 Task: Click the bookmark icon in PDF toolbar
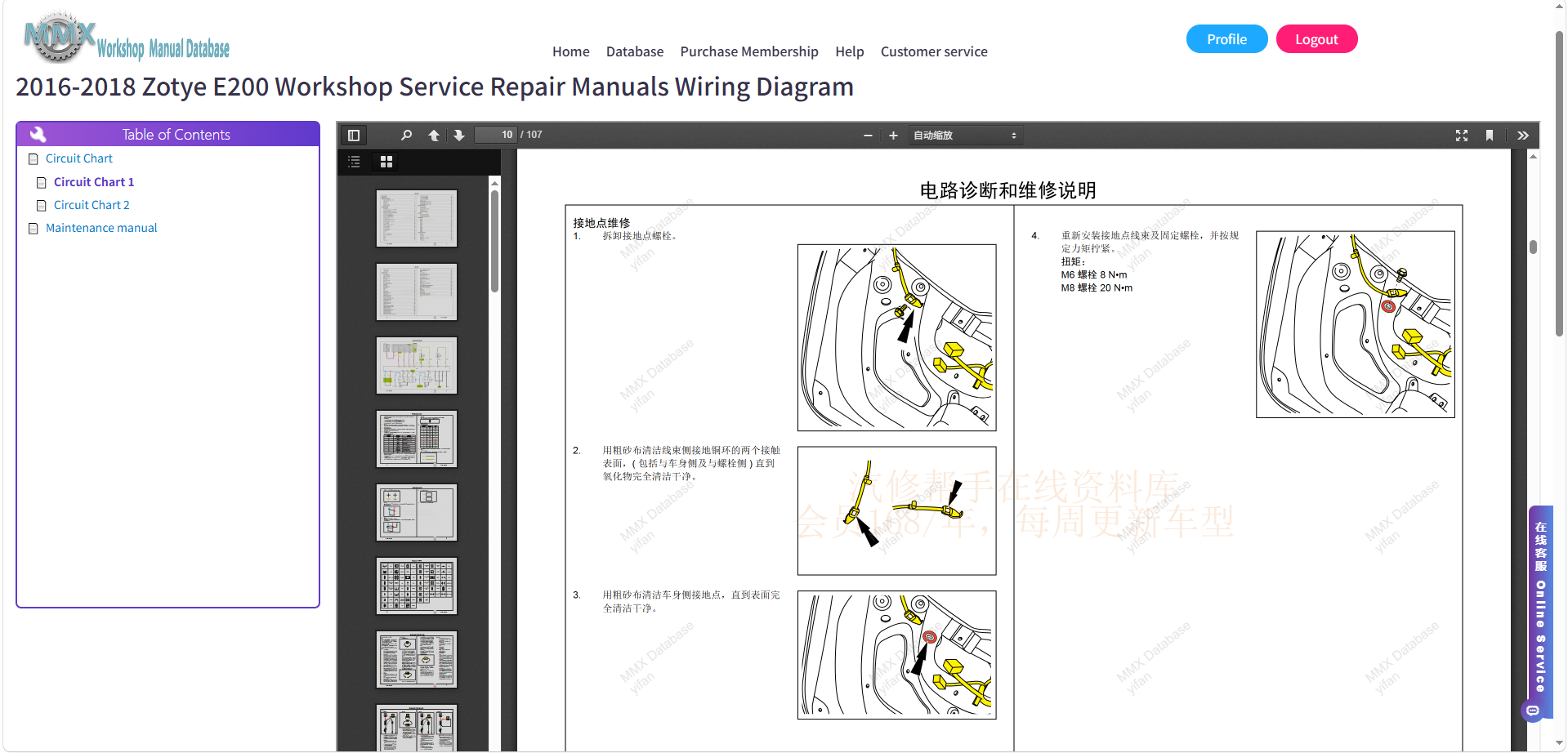coord(1490,136)
